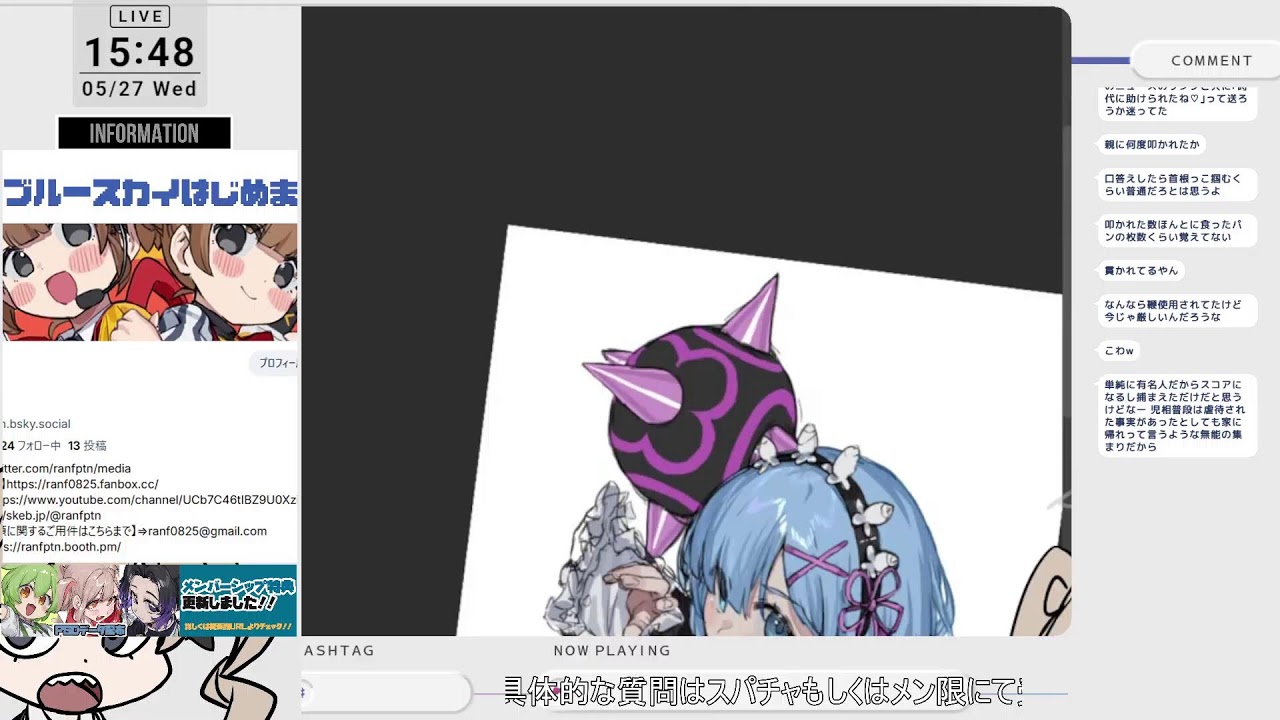Click the 13 投稿 posts count
Viewport: 1280px width, 720px height.
coord(87,446)
